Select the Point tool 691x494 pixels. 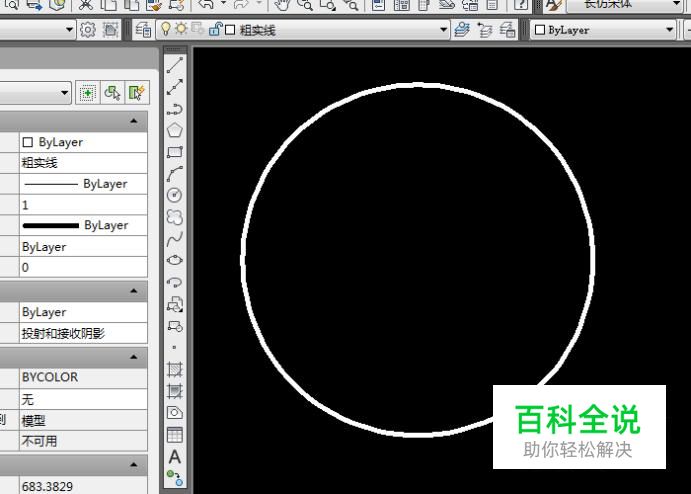[175, 347]
